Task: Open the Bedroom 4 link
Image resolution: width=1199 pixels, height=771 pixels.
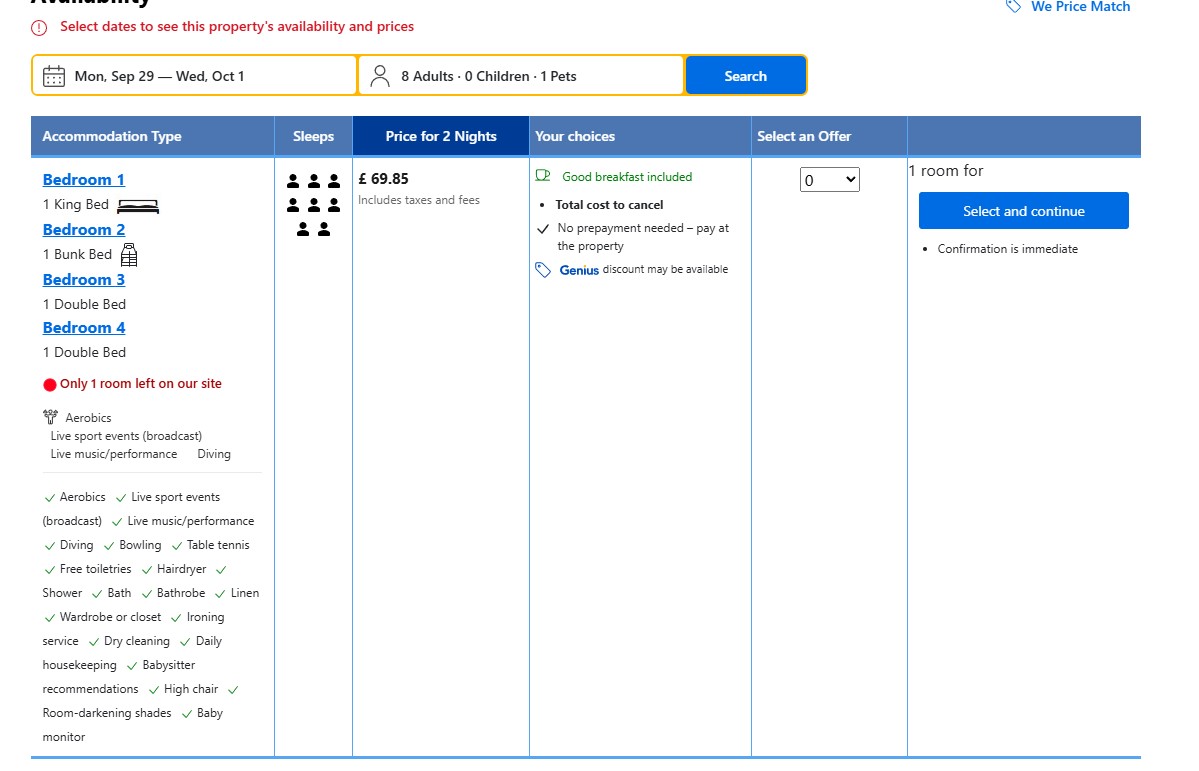Action: [x=84, y=328]
